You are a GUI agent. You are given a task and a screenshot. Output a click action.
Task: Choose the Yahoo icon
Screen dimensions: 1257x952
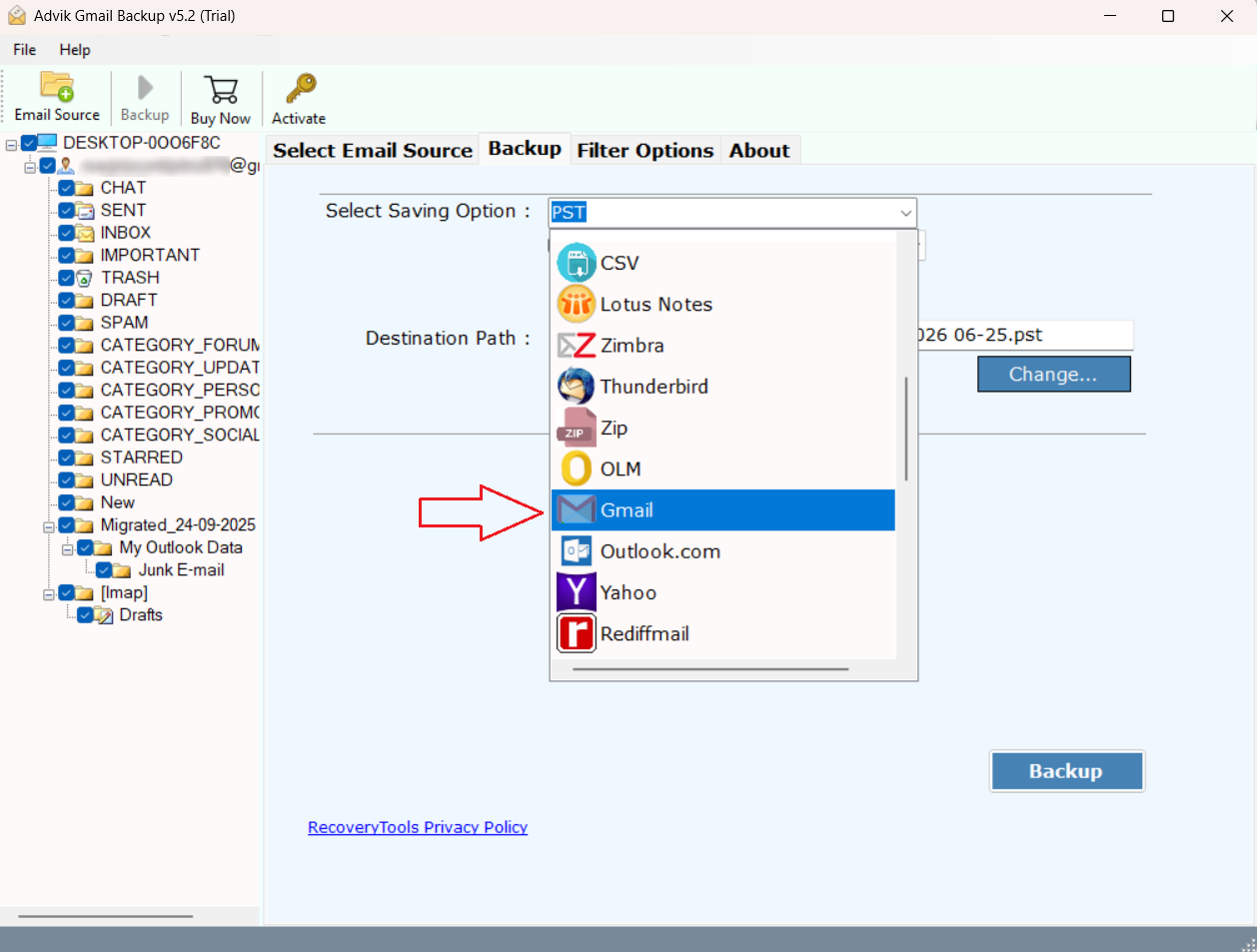pyautogui.click(x=576, y=592)
